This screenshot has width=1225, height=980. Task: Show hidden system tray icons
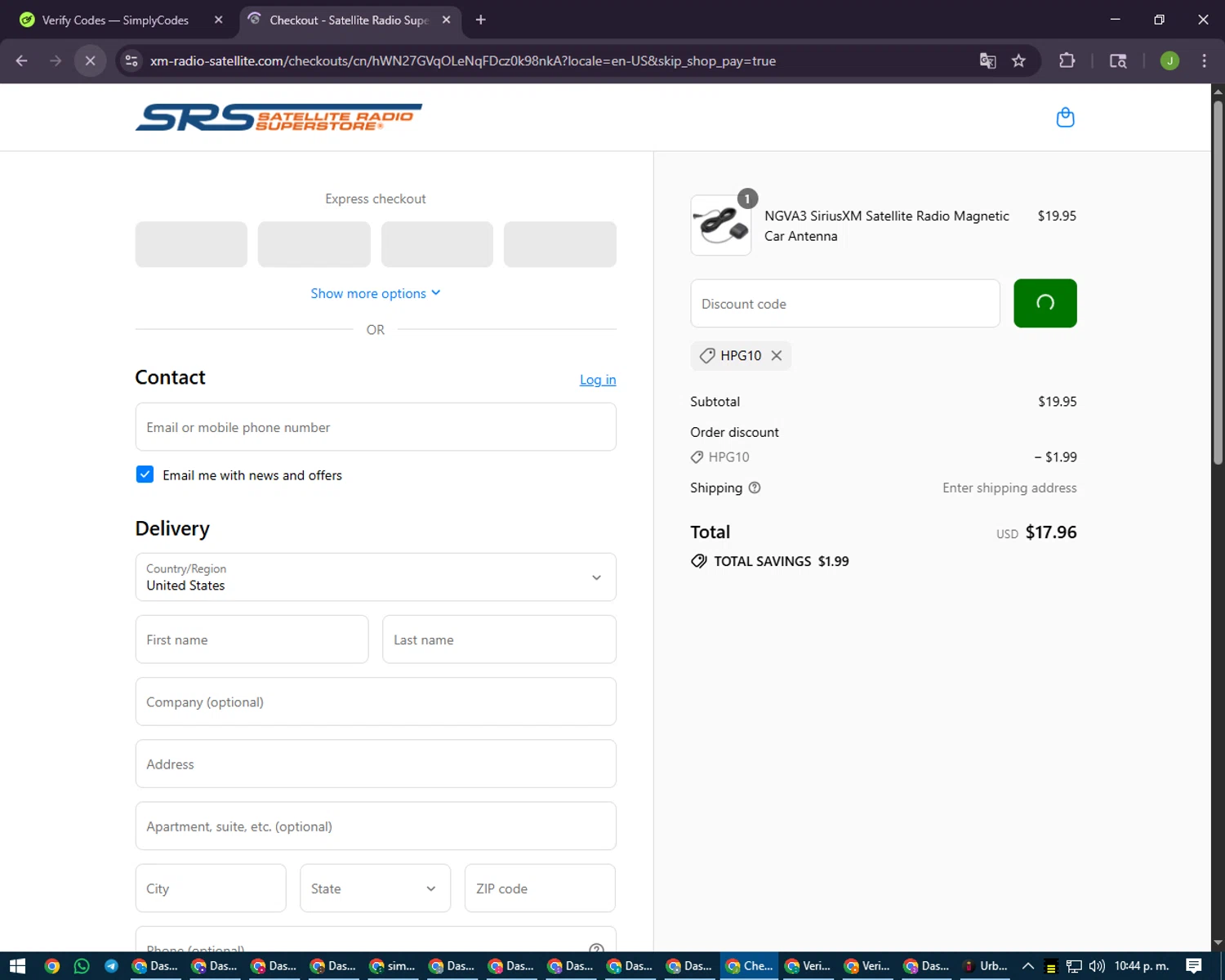pyautogui.click(x=1028, y=966)
